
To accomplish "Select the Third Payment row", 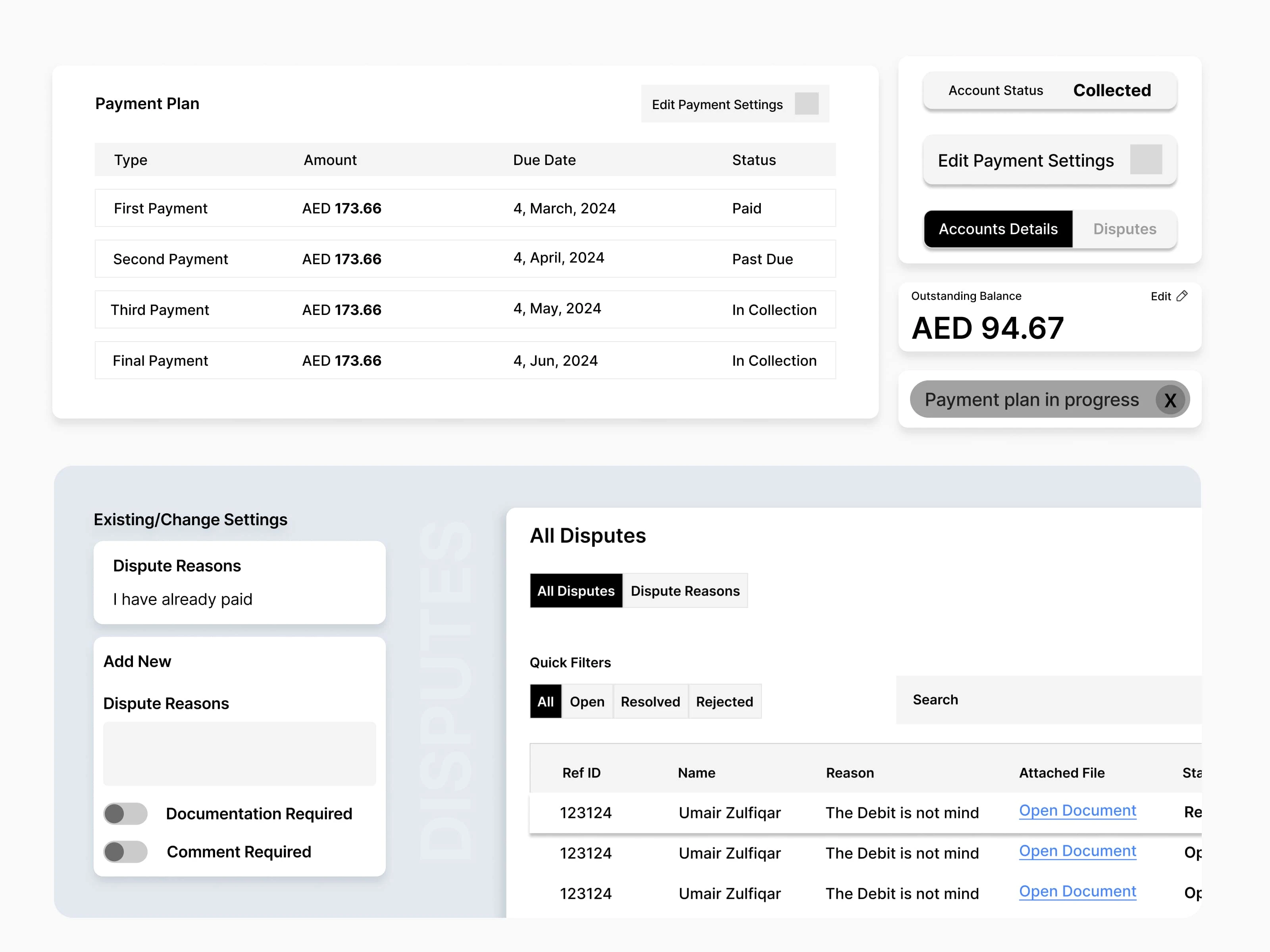I will click(x=465, y=309).
